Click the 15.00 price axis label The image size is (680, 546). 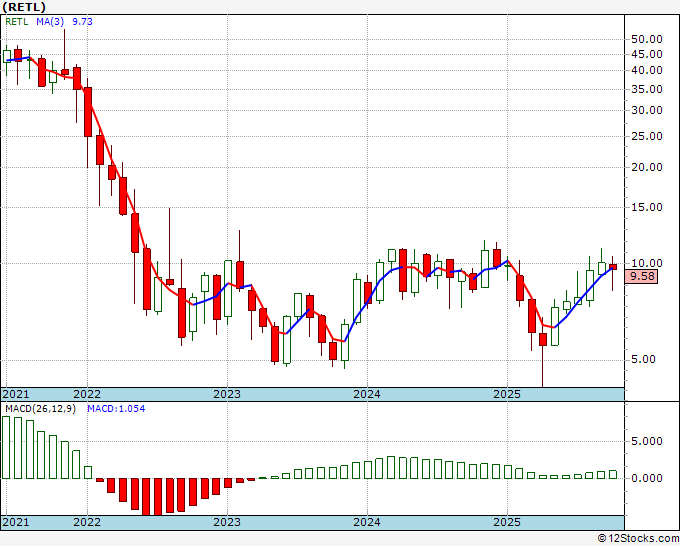tap(647, 207)
